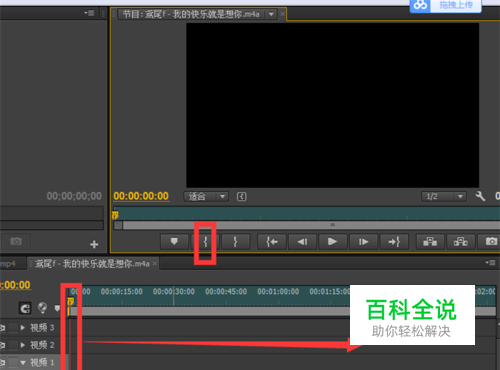This screenshot has width=500, height=370.
Task: Toggle sync lock on 视频 2 track
Action: pos(13,345)
